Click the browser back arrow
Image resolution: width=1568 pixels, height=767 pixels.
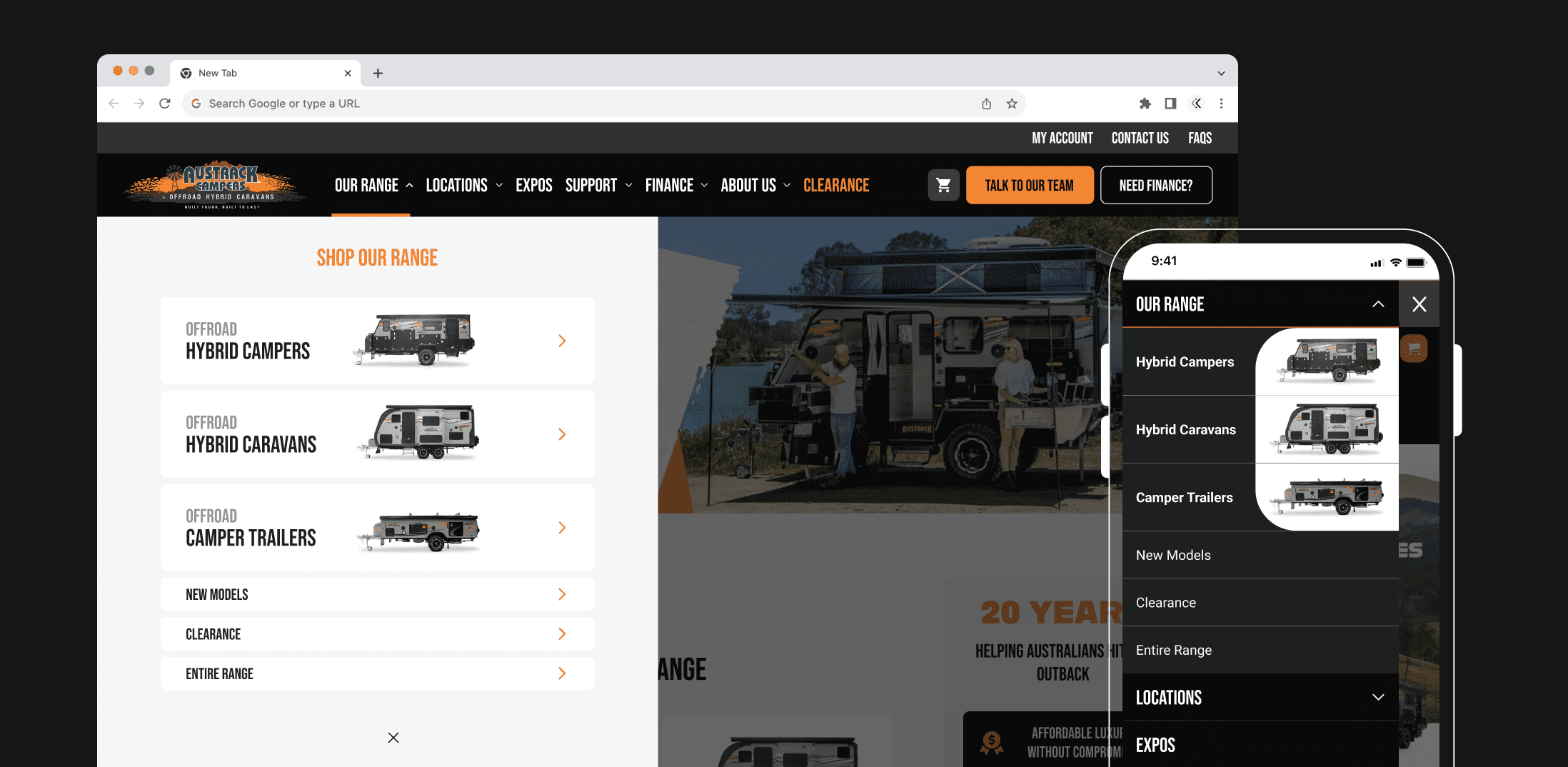click(x=114, y=104)
